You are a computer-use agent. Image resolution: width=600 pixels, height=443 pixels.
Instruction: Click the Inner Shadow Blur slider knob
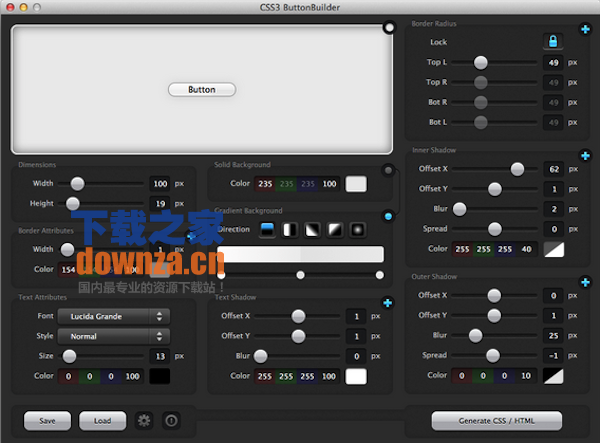pos(460,209)
